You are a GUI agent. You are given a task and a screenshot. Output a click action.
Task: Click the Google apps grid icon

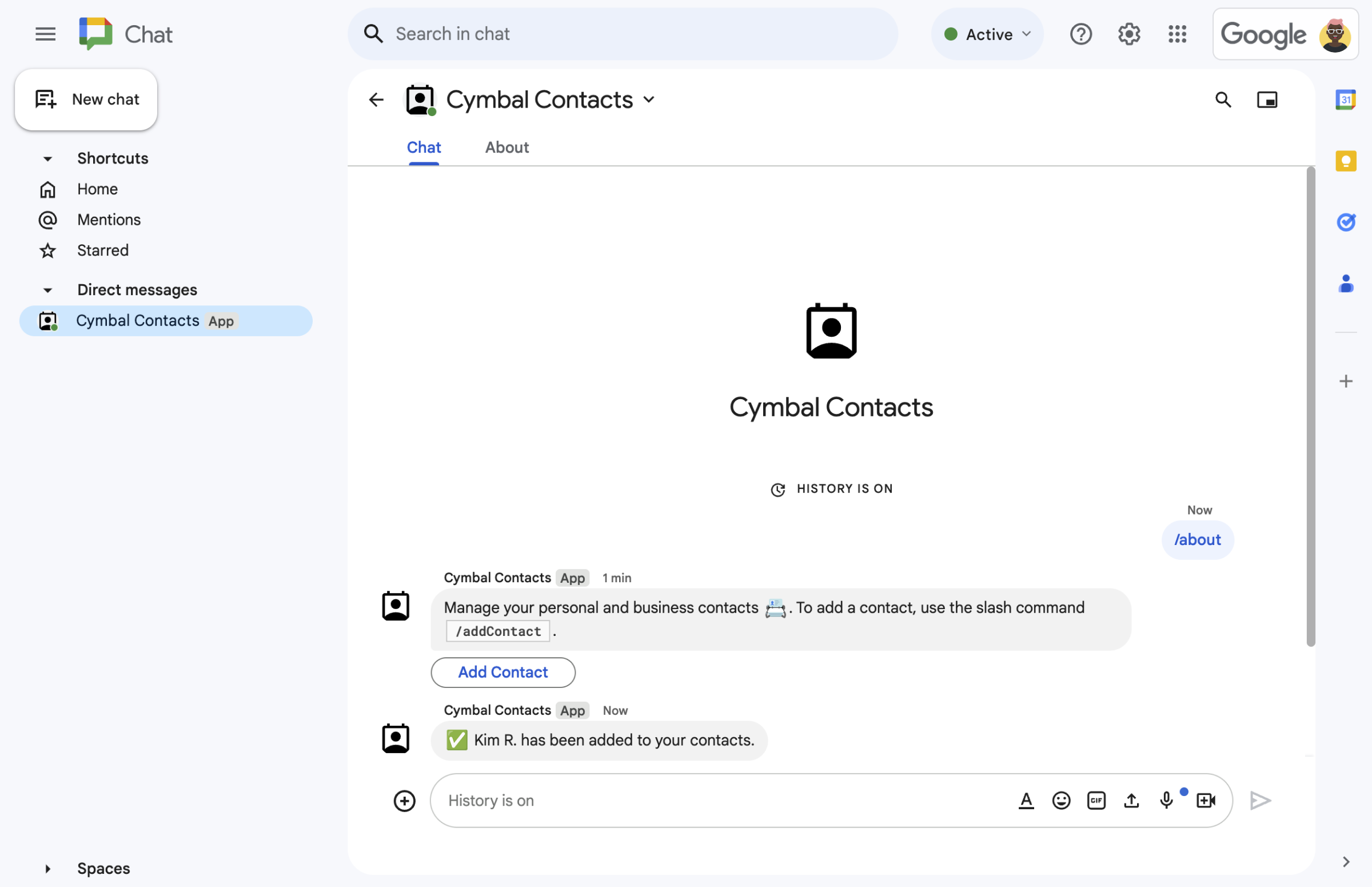click(1177, 33)
